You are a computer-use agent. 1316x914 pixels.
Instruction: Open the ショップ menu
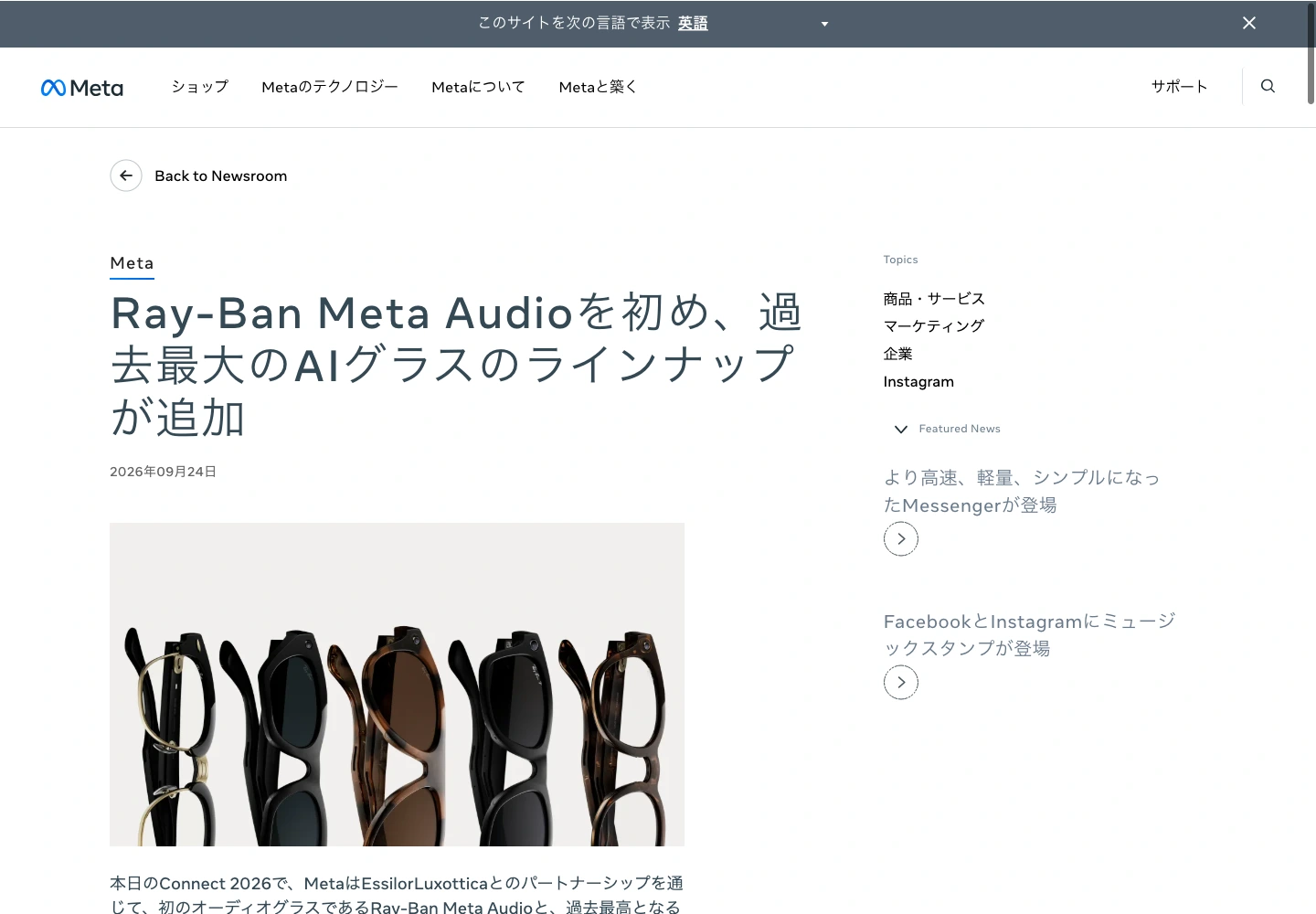coord(200,87)
